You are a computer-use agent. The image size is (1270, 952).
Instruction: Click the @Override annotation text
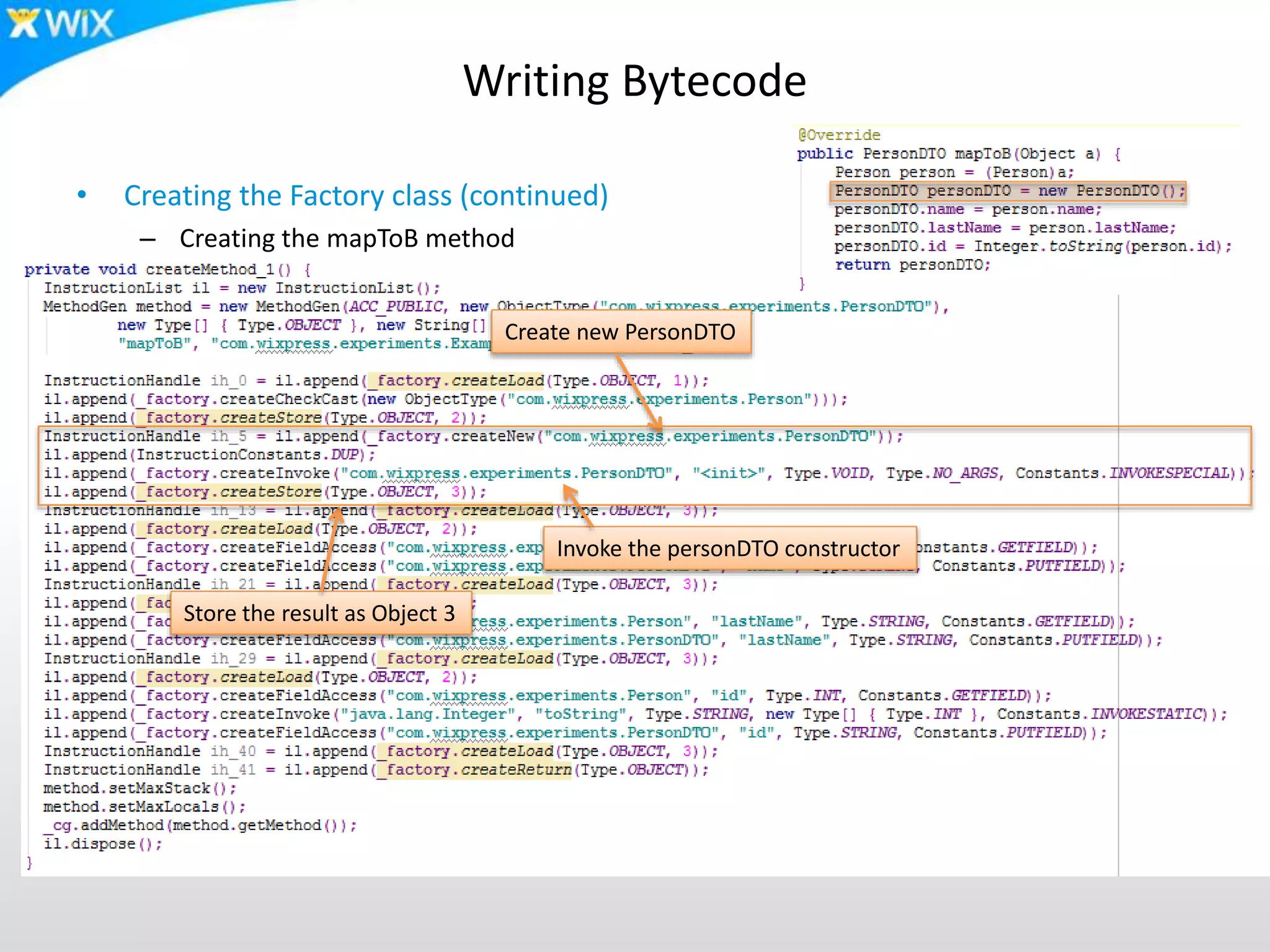(839, 135)
